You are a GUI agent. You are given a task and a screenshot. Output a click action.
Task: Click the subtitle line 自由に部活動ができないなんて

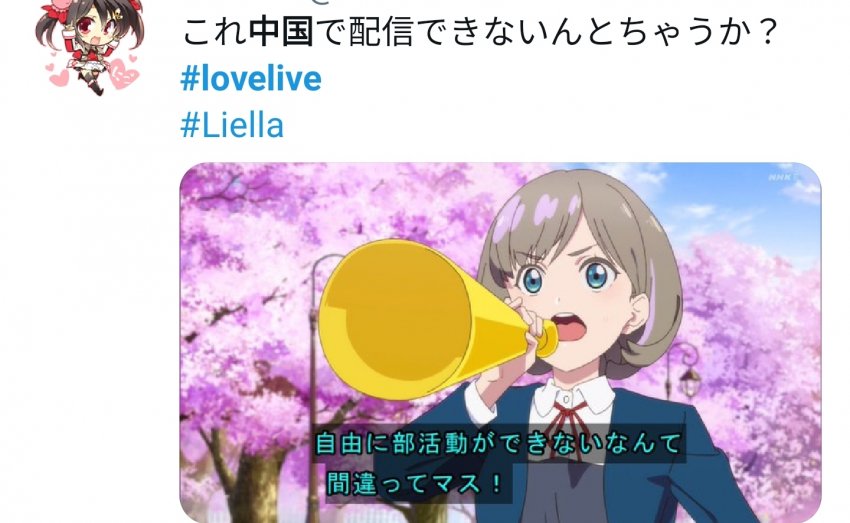498,444
